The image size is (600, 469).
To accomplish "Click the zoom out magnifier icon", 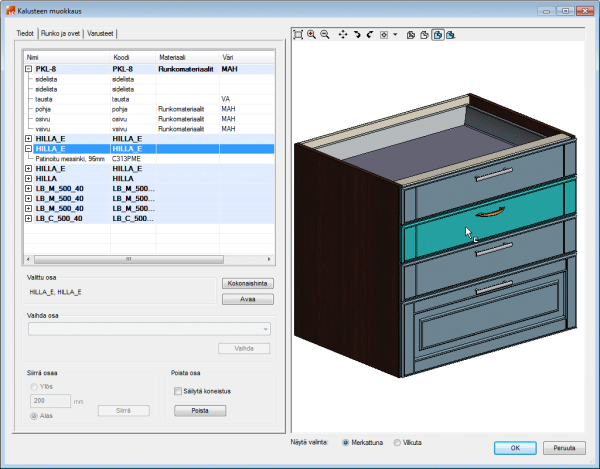I will pos(324,34).
